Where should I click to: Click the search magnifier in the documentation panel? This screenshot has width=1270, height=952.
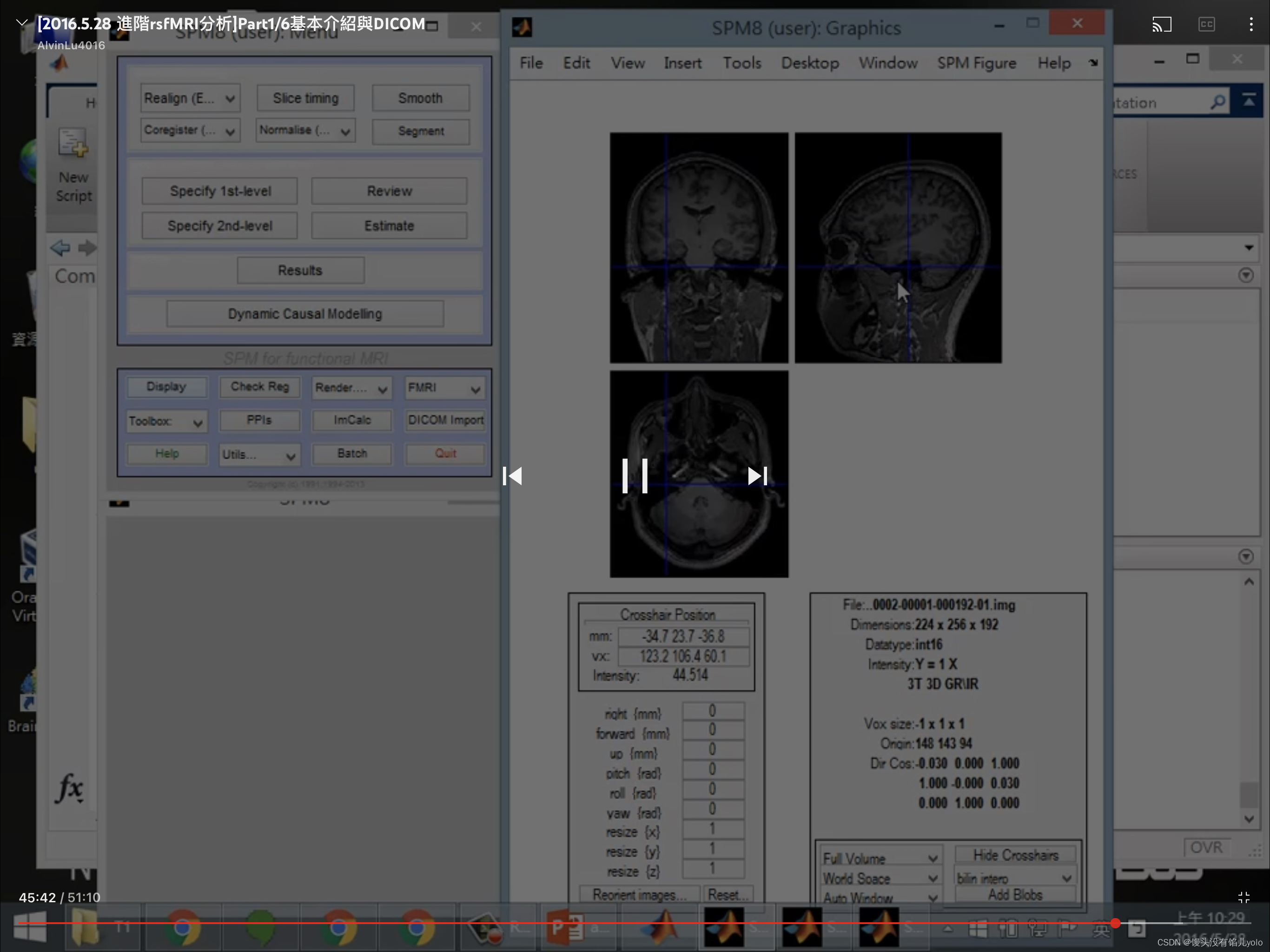pyautogui.click(x=1217, y=102)
